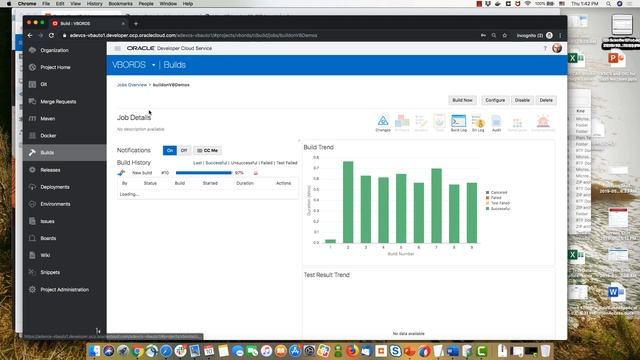Click the help question mark icon
The image size is (640, 360).
click(x=545, y=48)
